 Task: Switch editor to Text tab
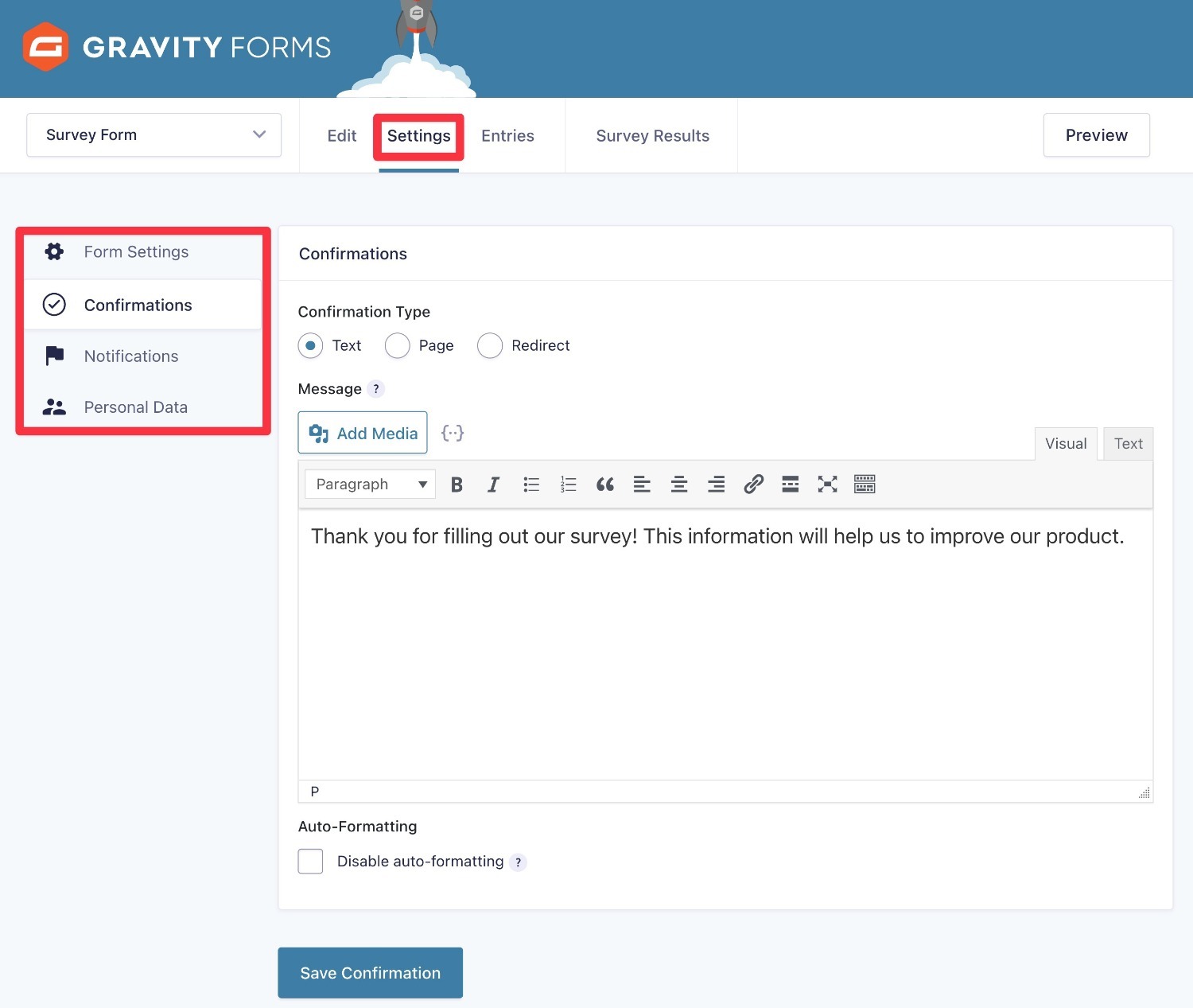point(1128,444)
